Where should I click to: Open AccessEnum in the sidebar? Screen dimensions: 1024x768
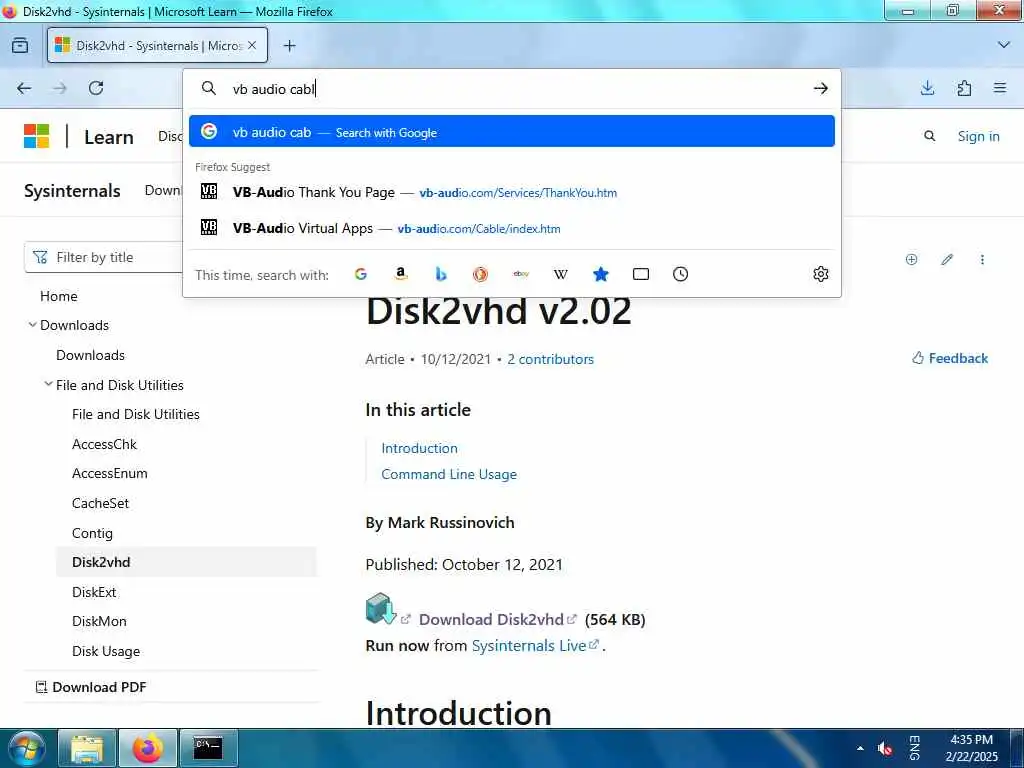pos(110,473)
